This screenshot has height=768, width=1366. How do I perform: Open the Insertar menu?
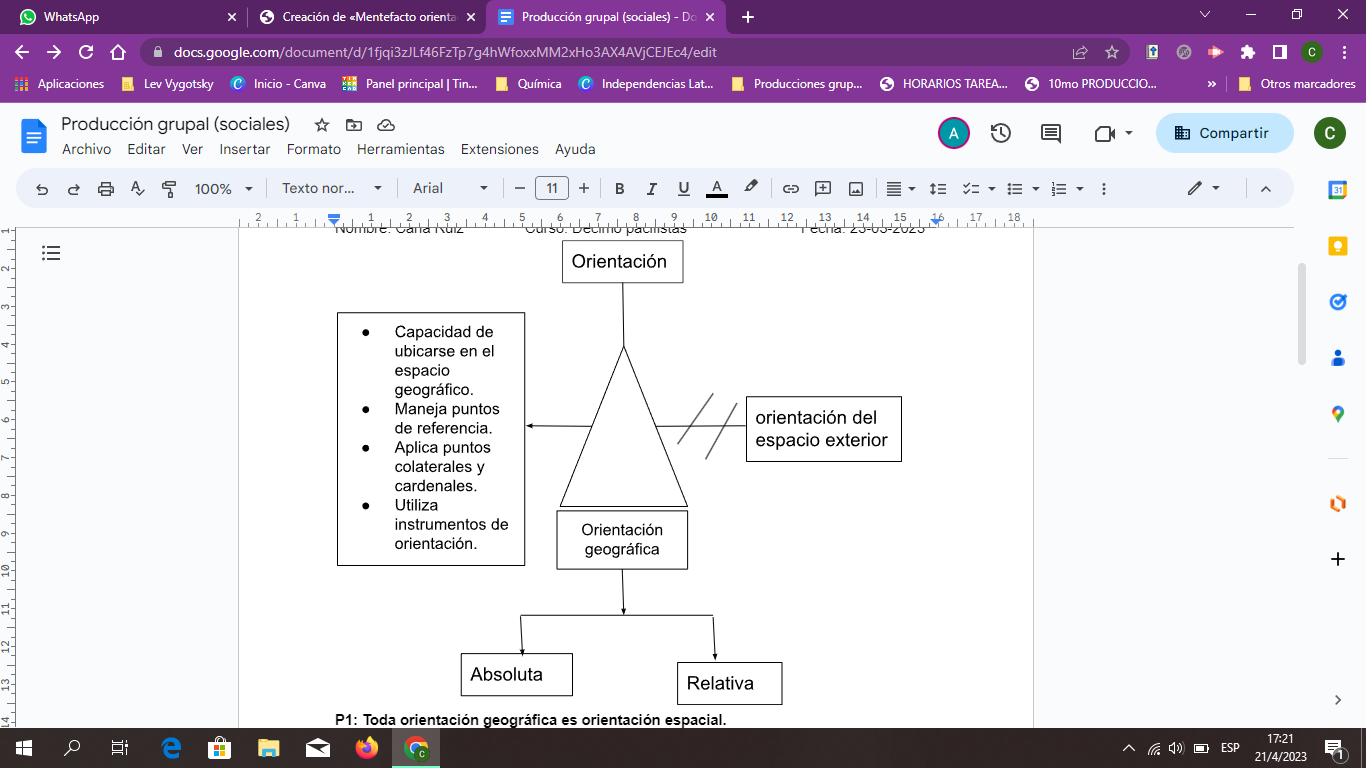click(245, 149)
